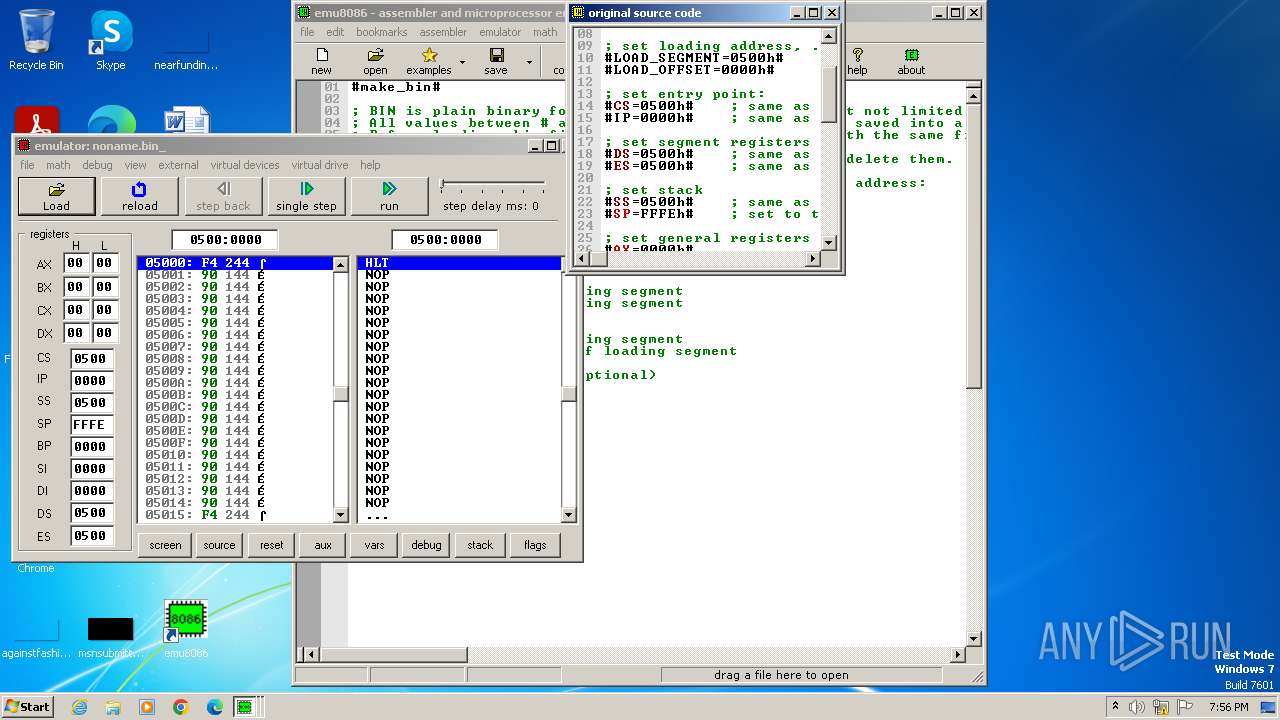The image size is (1280, 720).
Task: Click the reset button
Action: (272, 545)
